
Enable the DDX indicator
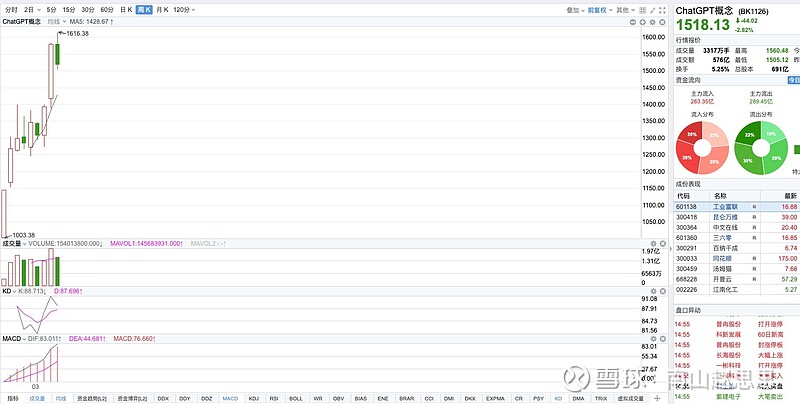163,398
